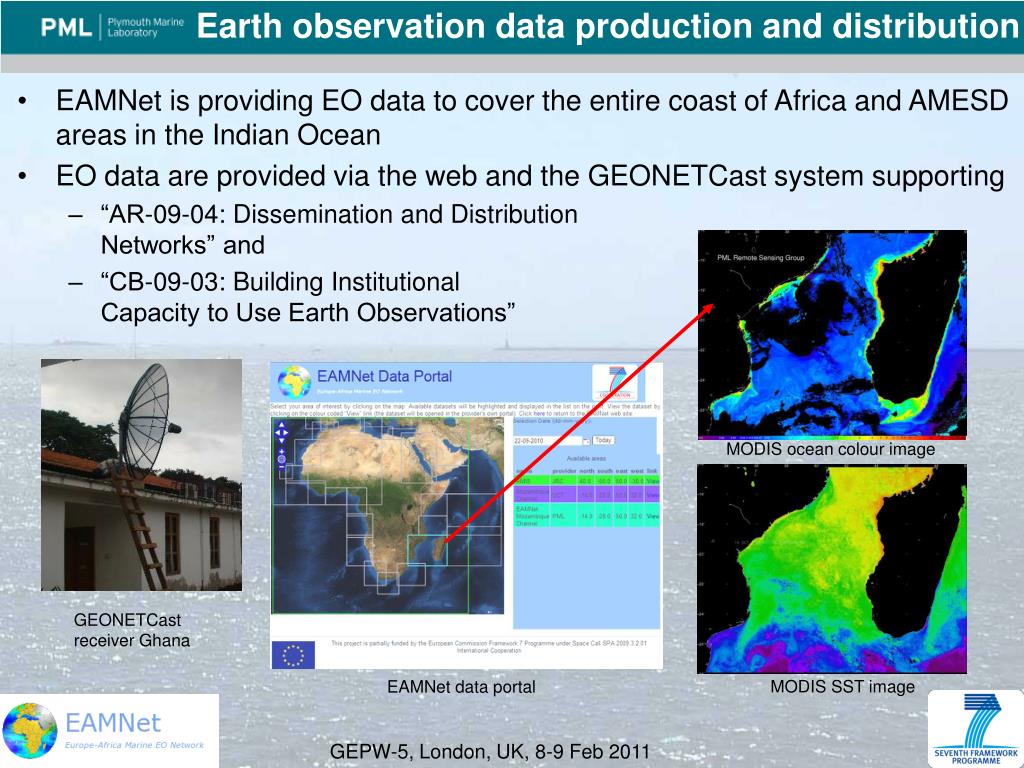Click the 'EAMNet data portal' caption

(x=461, y=687)
